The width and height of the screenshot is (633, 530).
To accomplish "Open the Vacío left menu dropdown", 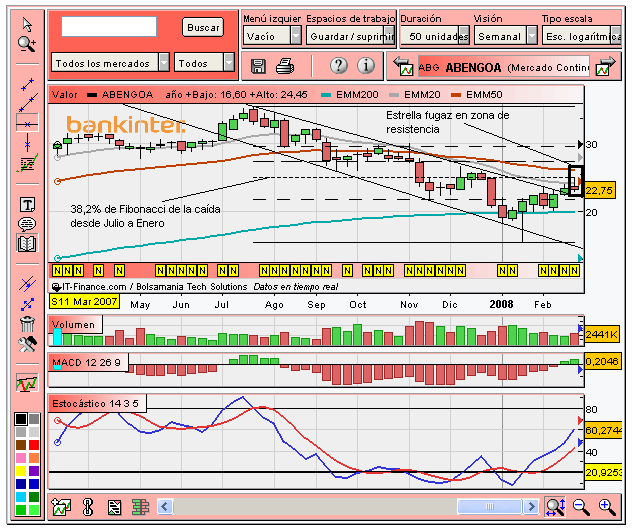I will pyautogui.click(x=272, y=36).
